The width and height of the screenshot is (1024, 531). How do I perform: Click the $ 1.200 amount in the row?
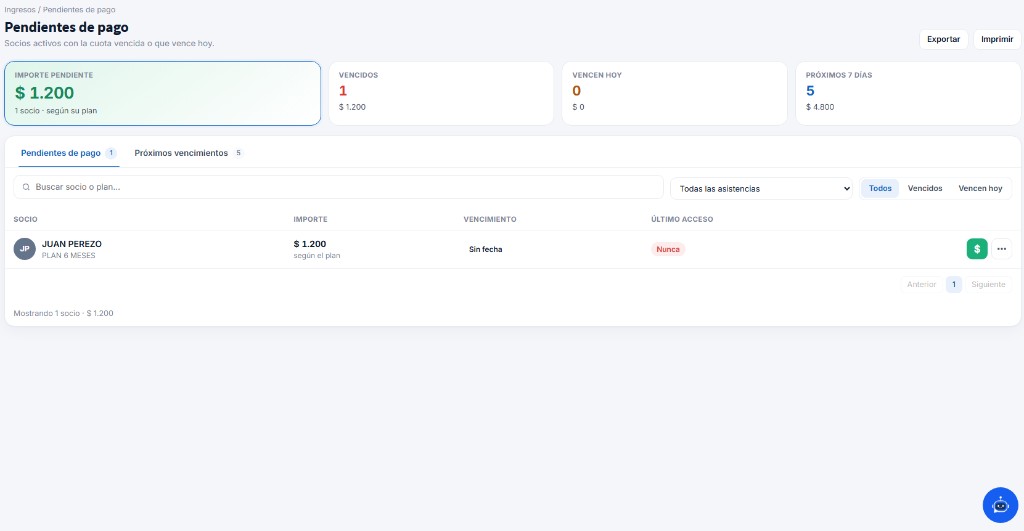coord(310,244)
